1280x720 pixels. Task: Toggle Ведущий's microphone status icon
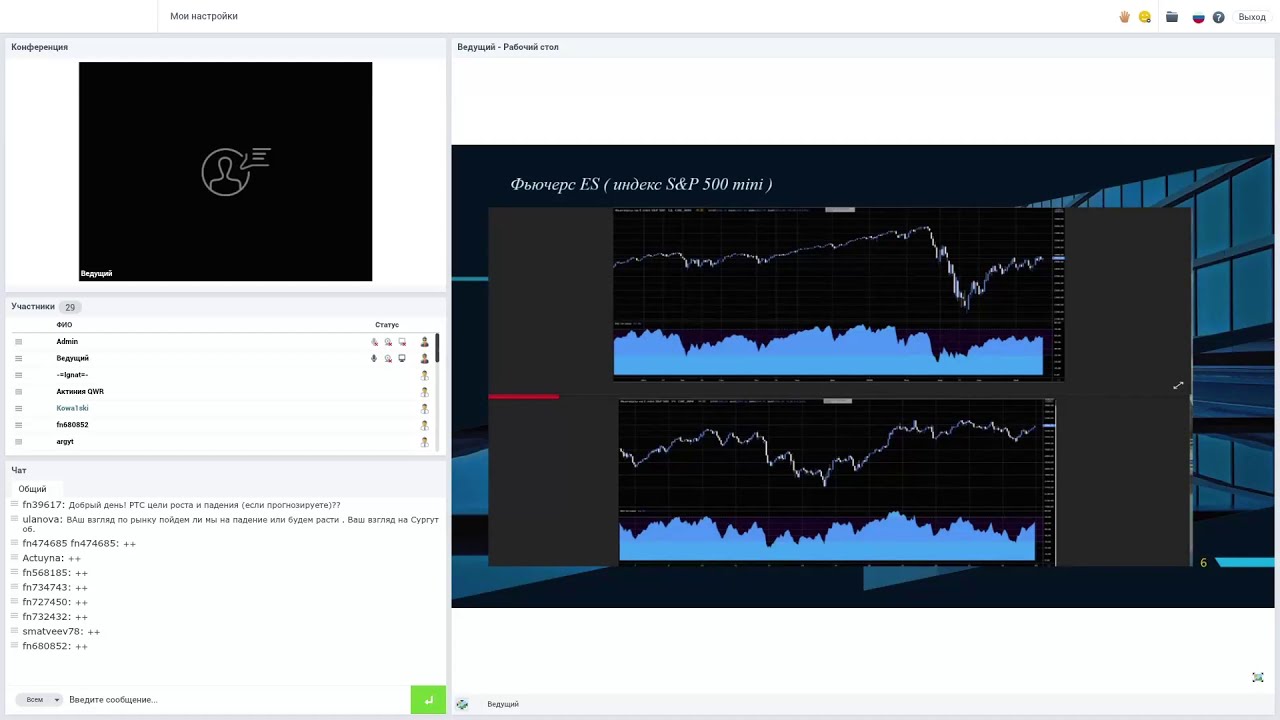pyautogui.click(x=375, y=358)
